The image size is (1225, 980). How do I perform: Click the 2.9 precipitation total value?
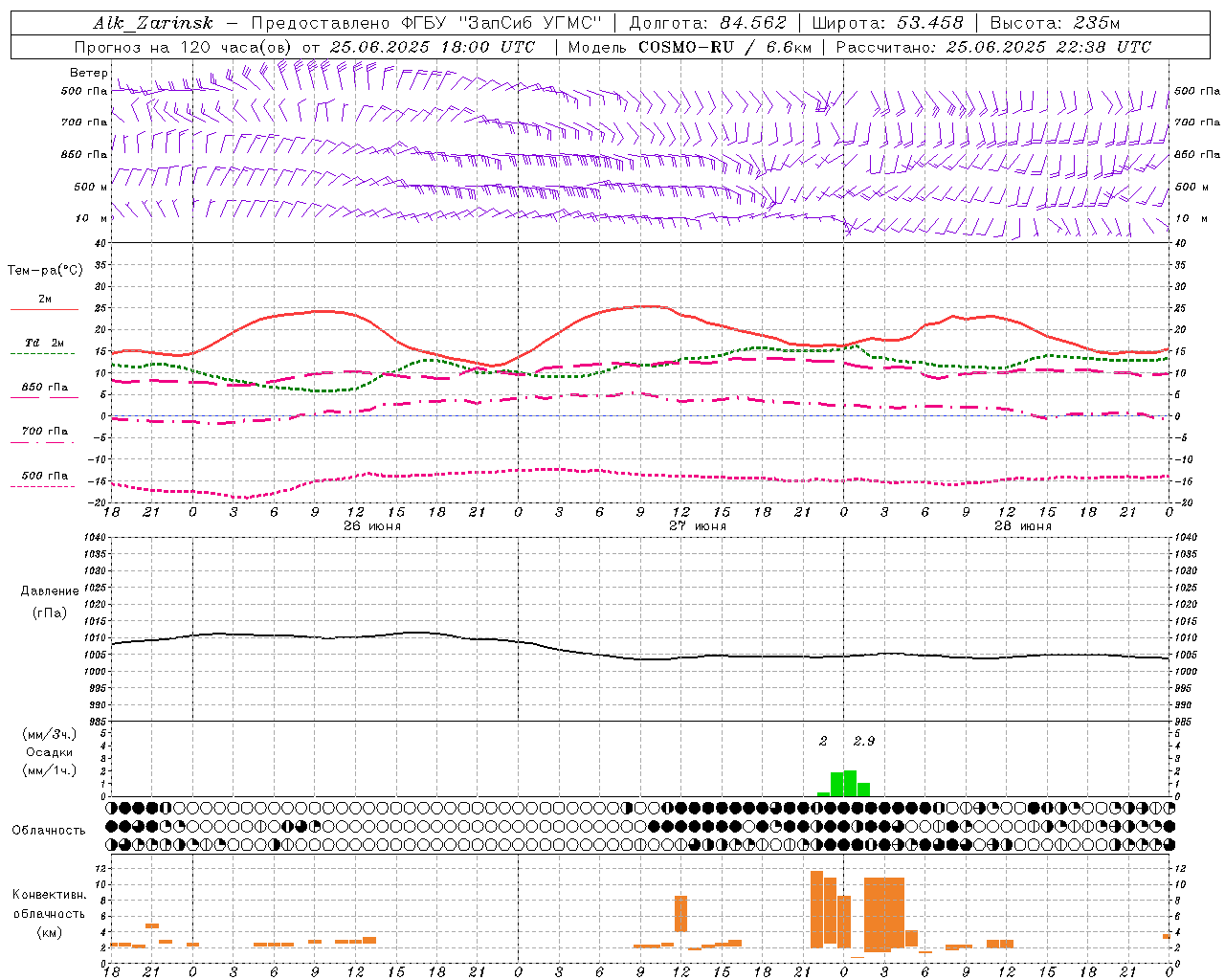tap(863, 741)
